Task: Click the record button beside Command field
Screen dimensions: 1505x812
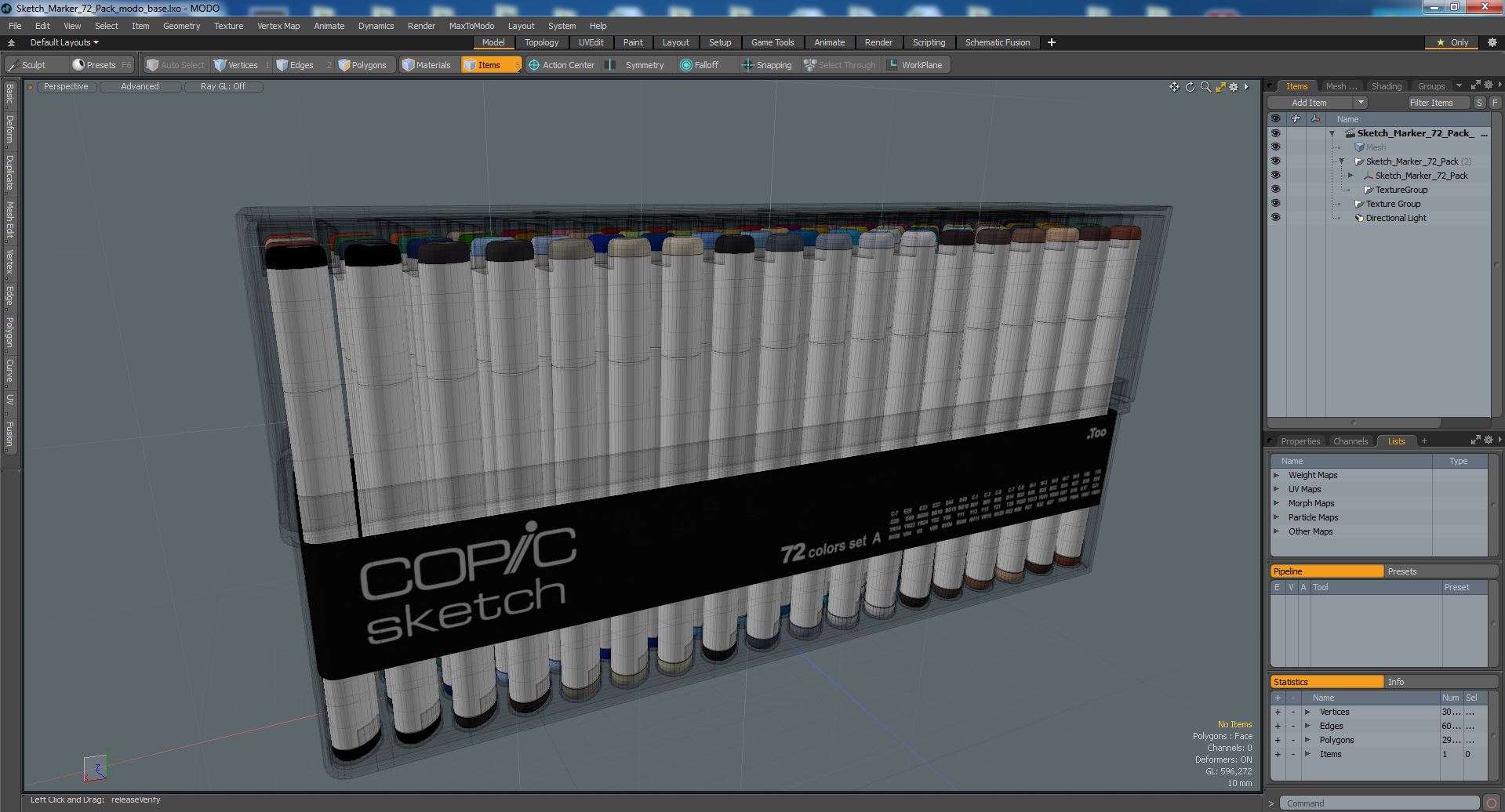Action: coord(1492,803)
